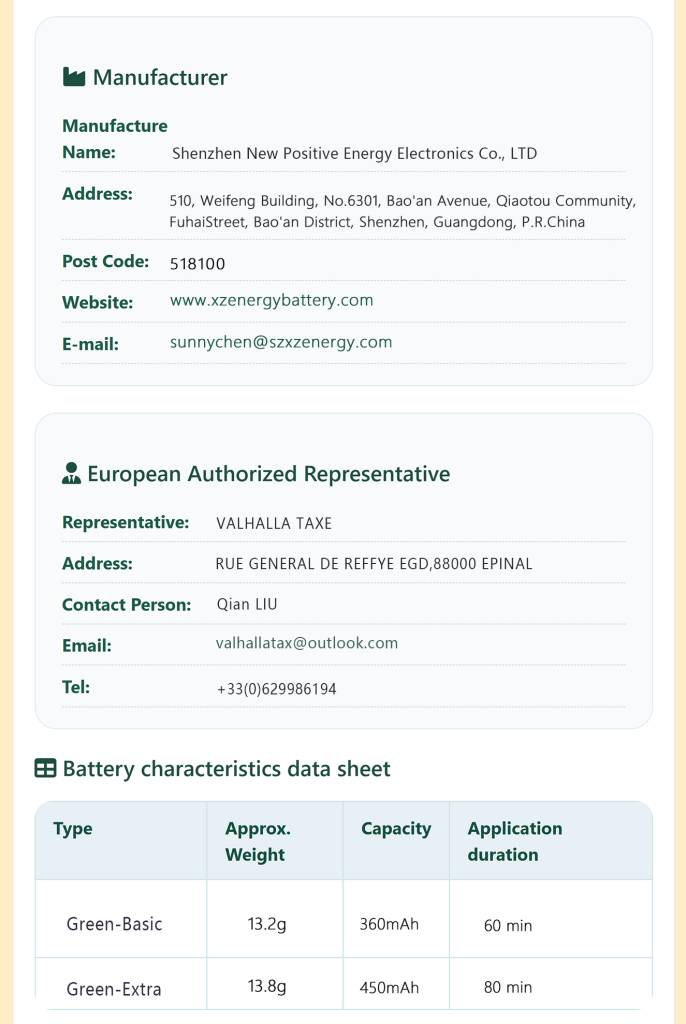
Task: Click the person icon beside European Authorized Representative
Action: click(71, 473)
